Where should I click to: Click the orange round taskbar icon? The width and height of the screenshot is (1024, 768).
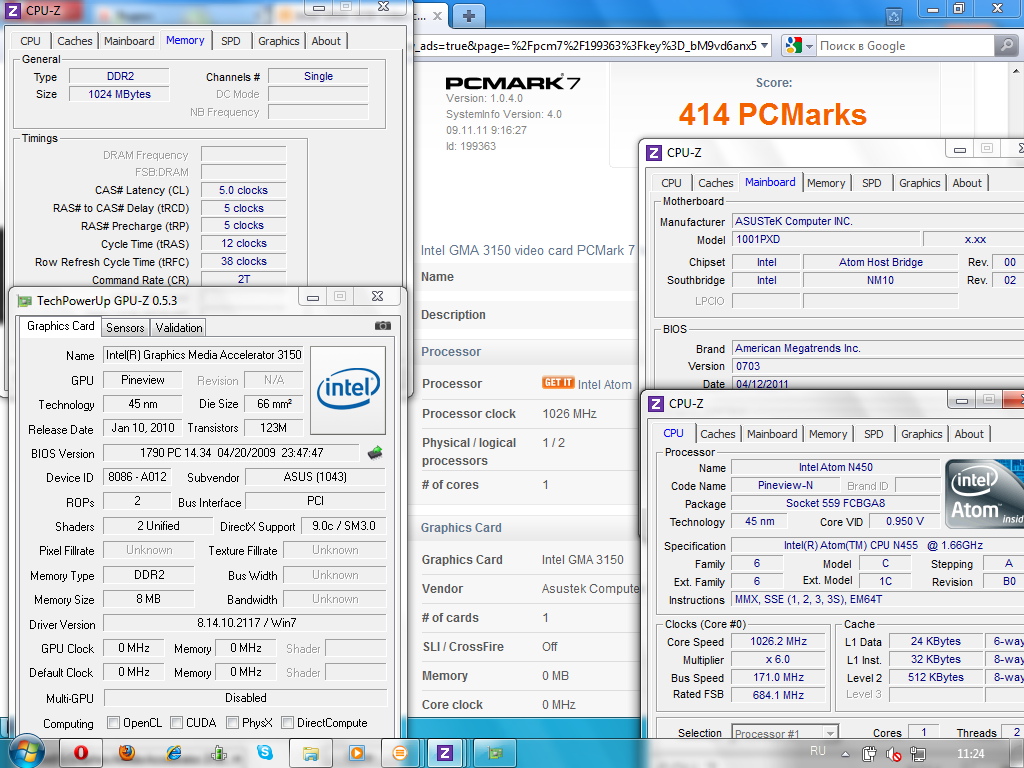tap(400, 753)
